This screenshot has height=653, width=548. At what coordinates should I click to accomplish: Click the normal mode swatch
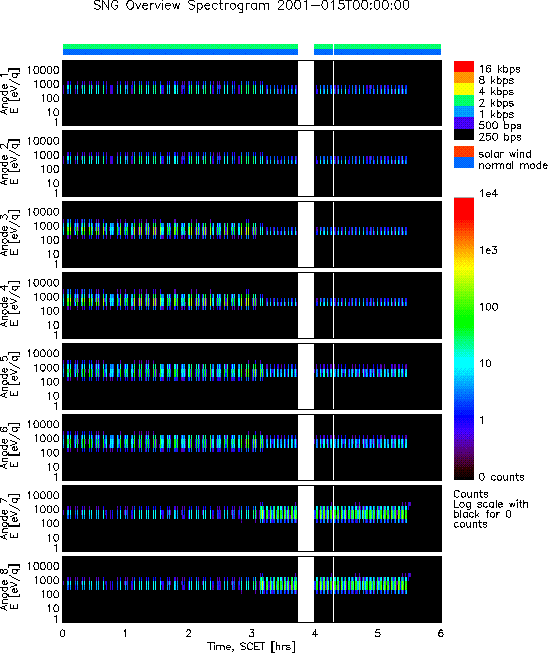pos(464,163)
